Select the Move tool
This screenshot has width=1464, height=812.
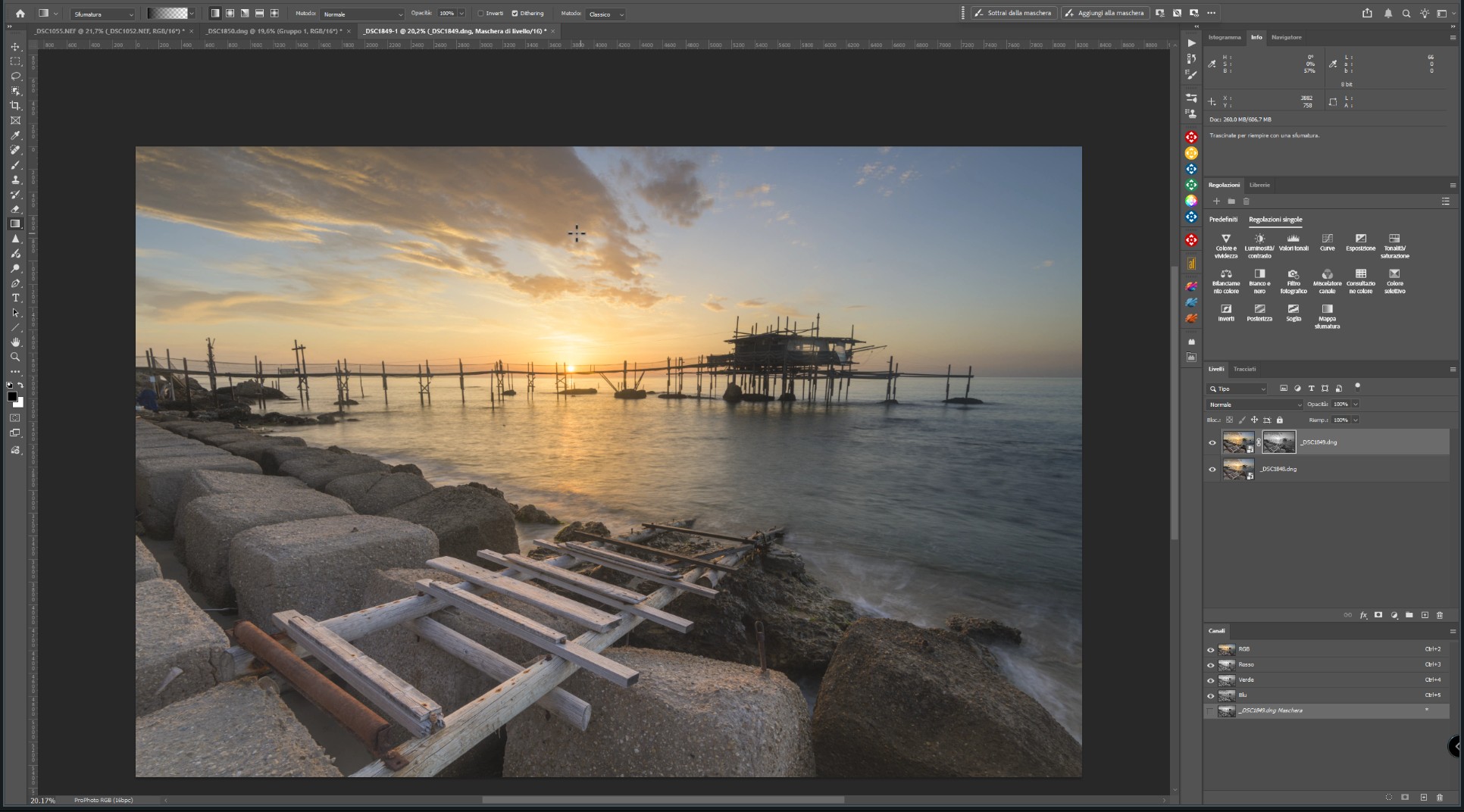[x=15, y=46]
